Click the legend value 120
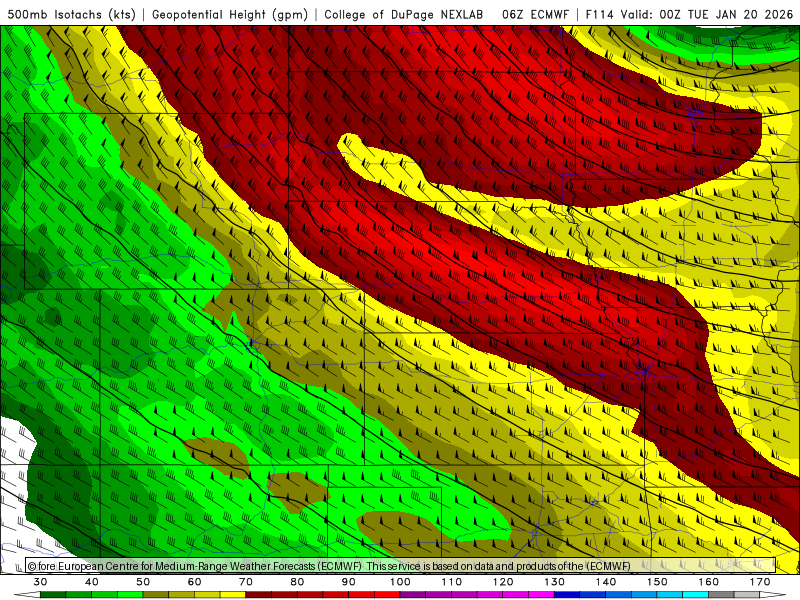800x600 pixels. click(503, 582)
